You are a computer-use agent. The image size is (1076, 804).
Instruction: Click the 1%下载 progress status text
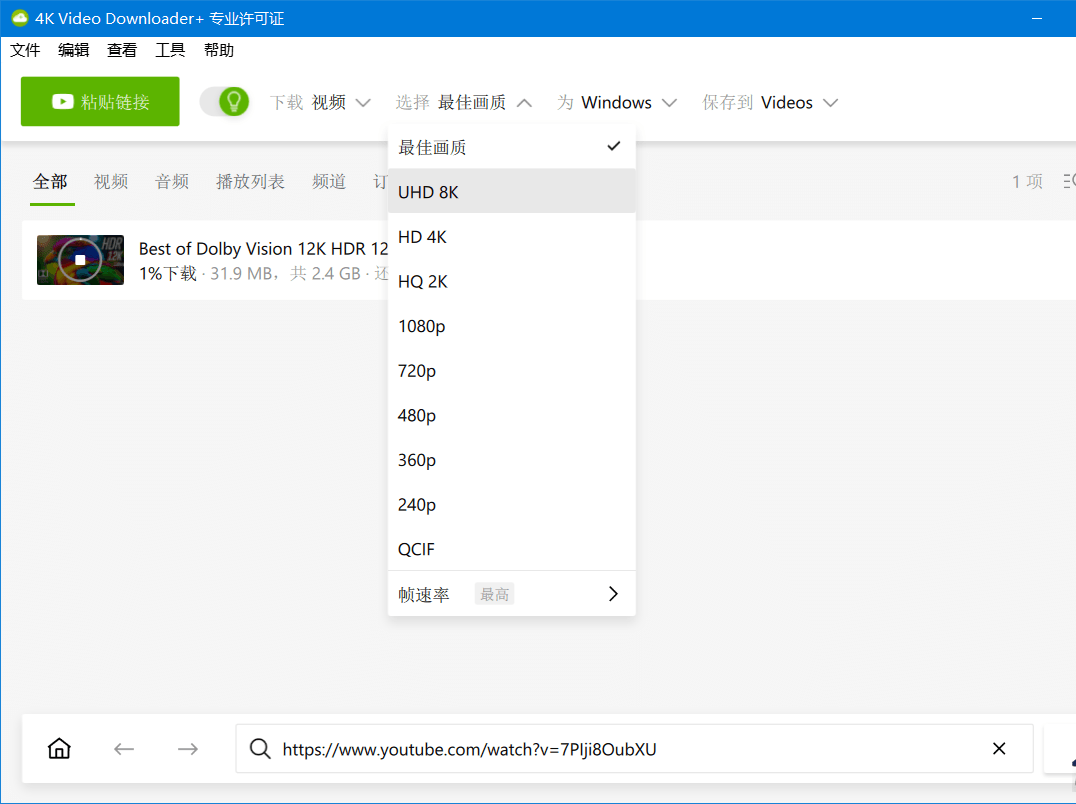(167, 274)
